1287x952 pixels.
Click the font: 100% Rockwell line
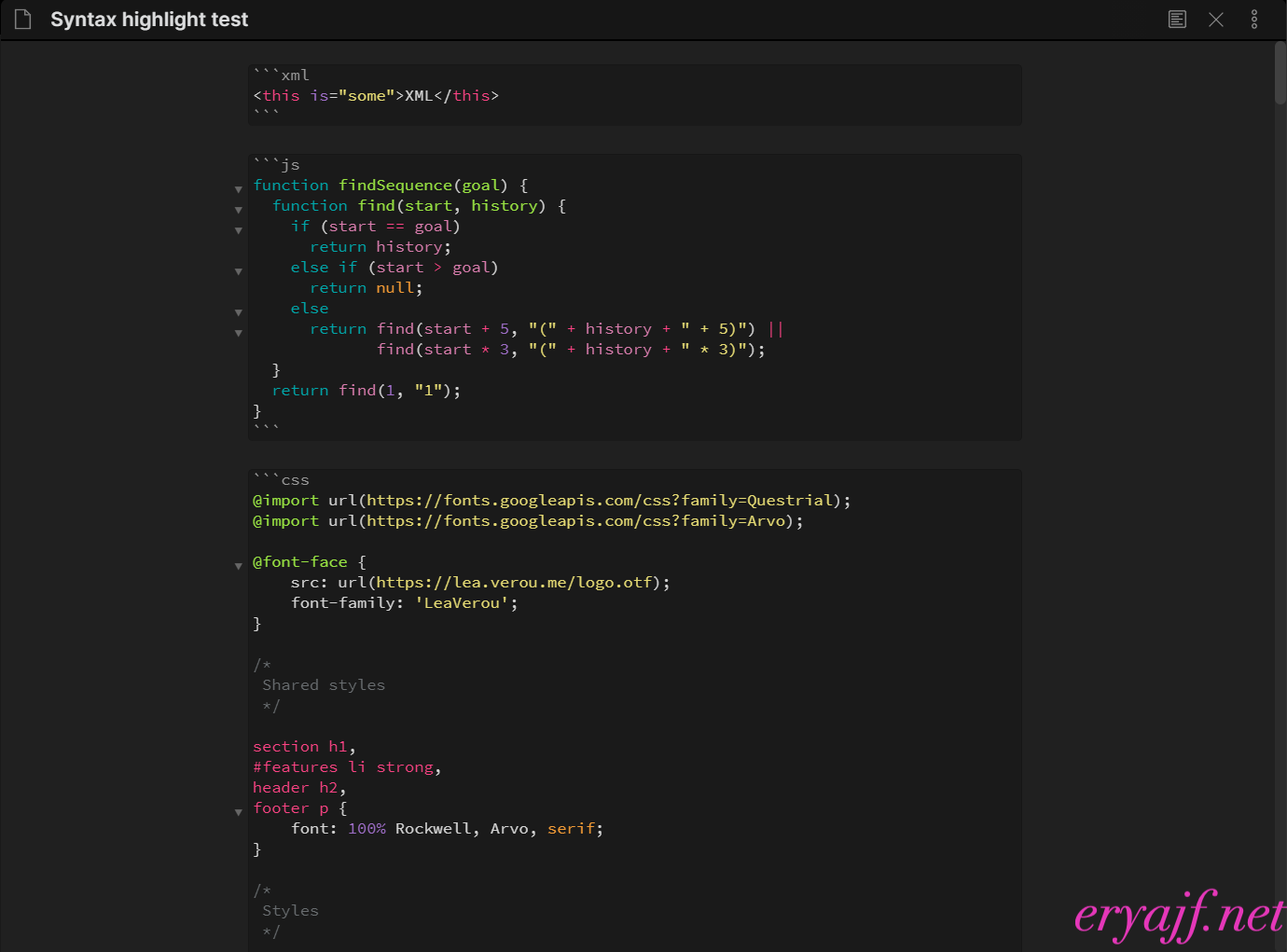tap(448, 829)
